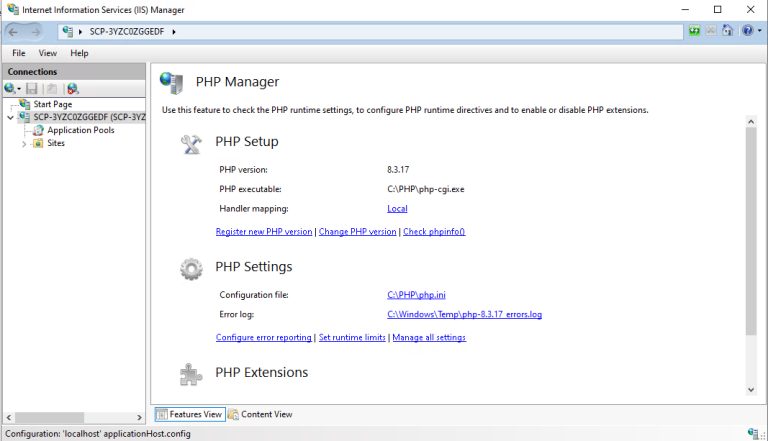Collapse the SCP-3YZC0ZGGEDF server node
The height and width of the screenshot is (441, 768).
click(10, 118)
